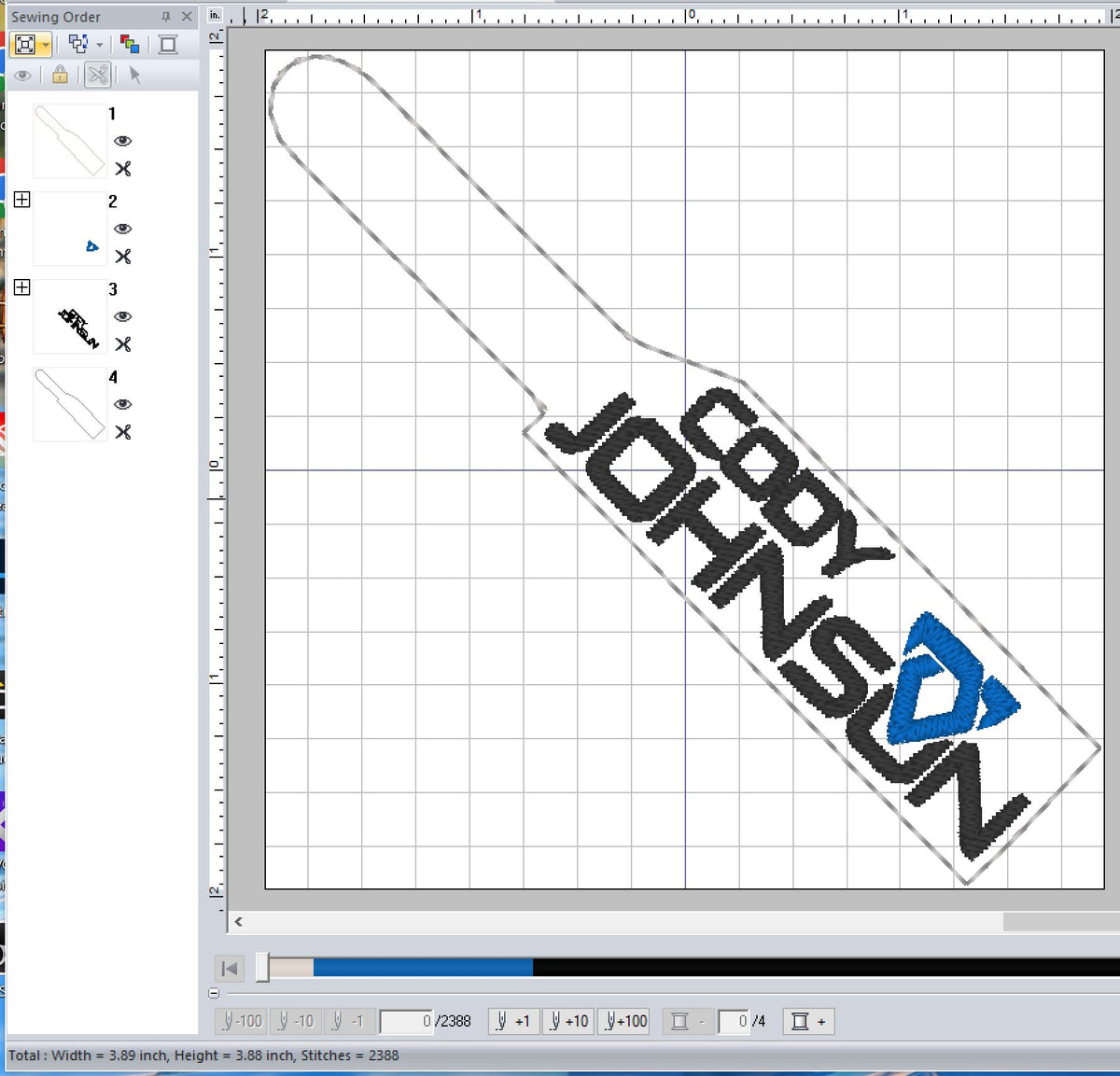
Task: Click the padlock lock icon
Action: click(x=60, y=75)
